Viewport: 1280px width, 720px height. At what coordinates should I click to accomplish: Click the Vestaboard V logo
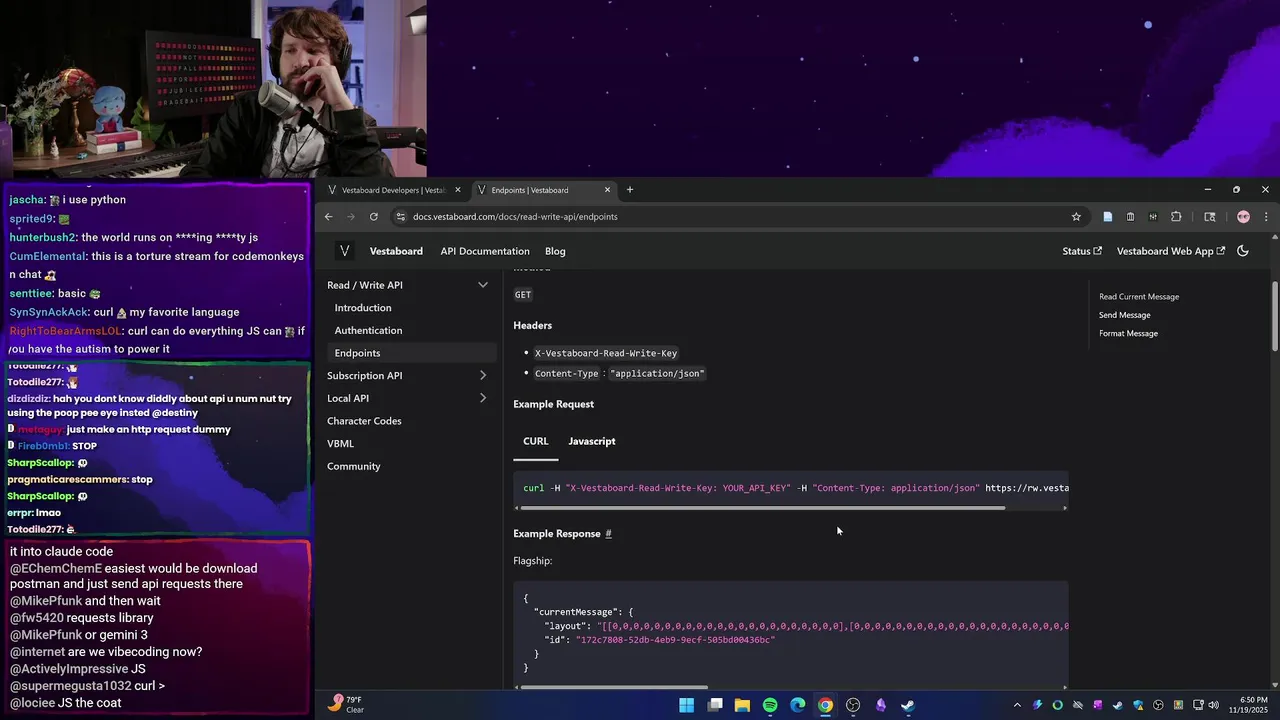tap(344, 251)
